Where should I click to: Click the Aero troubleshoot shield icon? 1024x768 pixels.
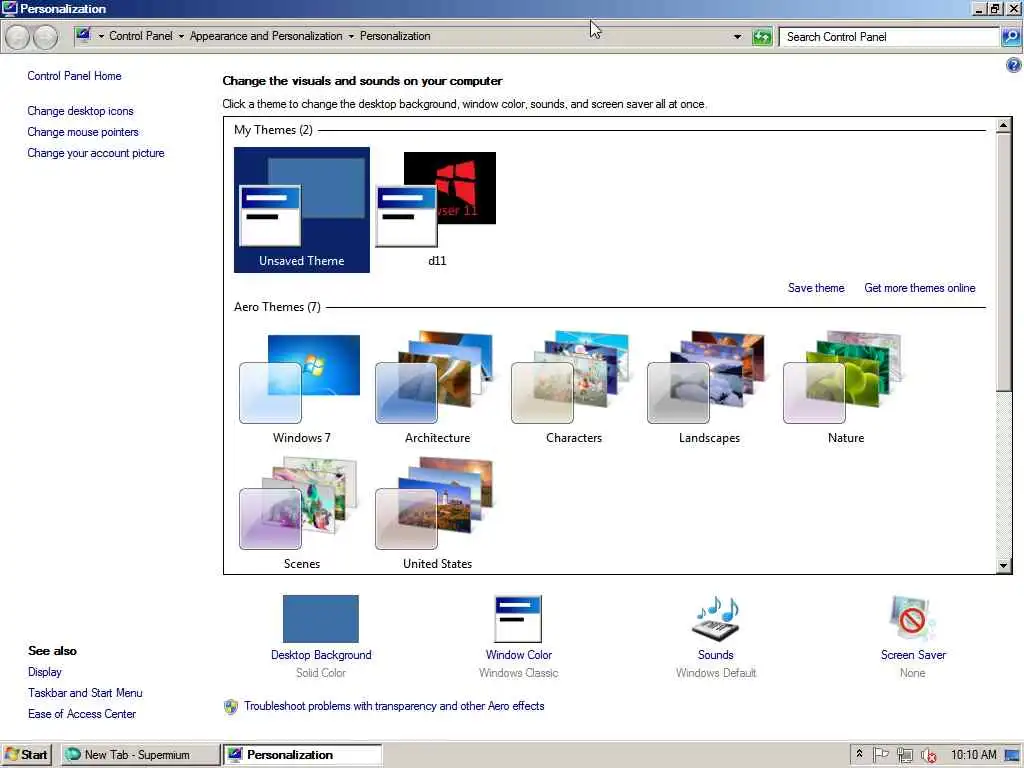tap(231, 707)
